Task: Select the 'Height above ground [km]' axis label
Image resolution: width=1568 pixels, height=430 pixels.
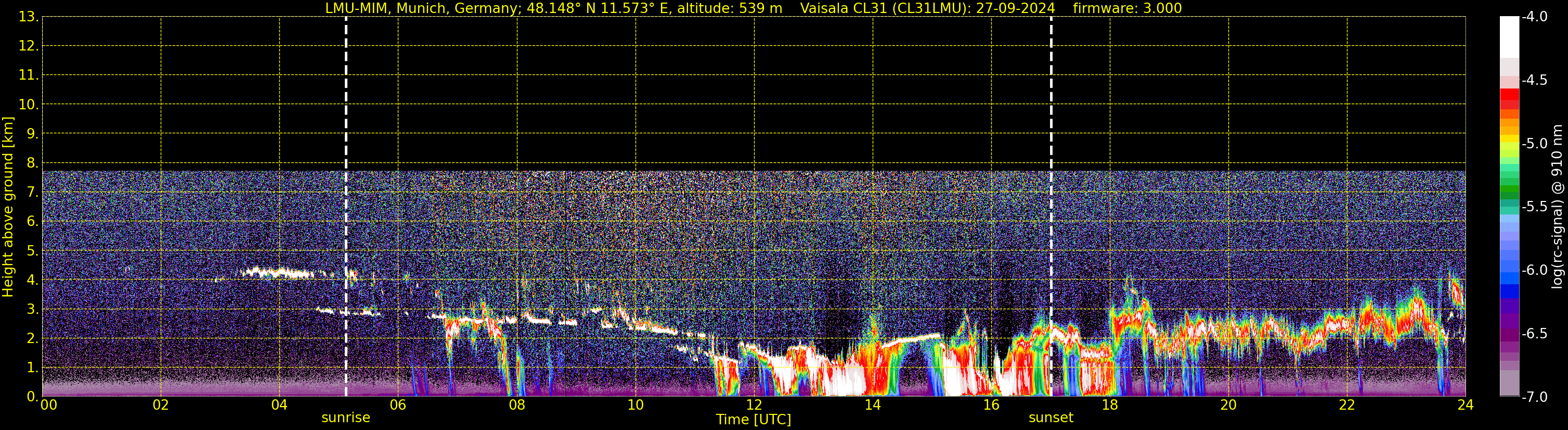Action: pos(8,207)
